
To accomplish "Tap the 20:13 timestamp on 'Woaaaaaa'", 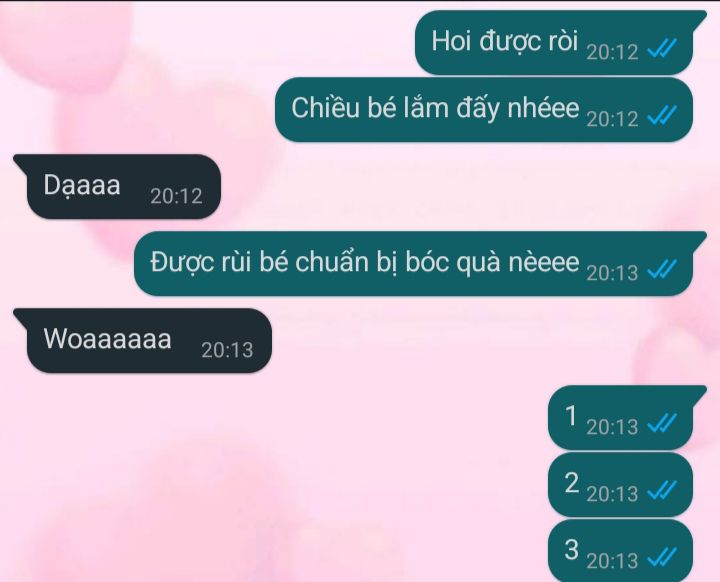I will pos(227,350).
